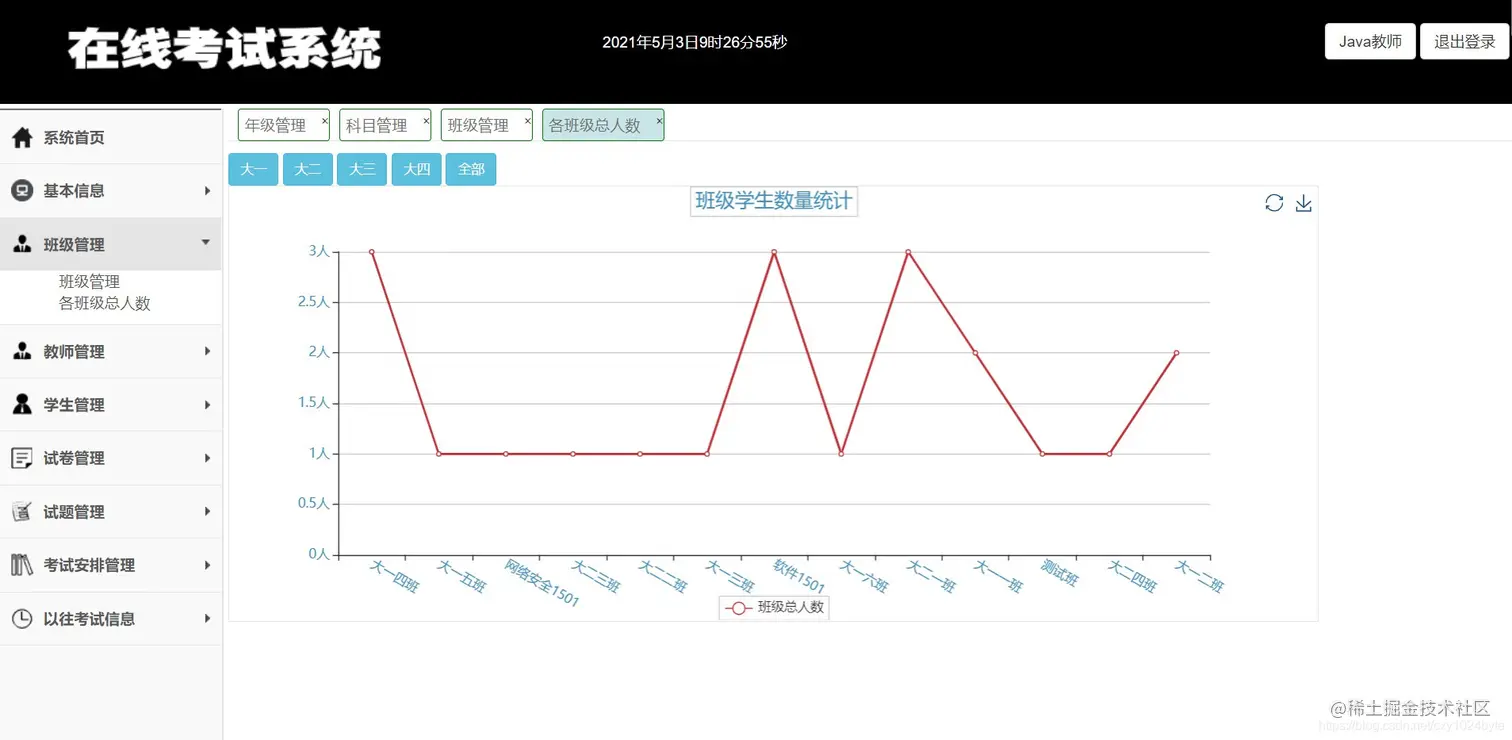Click the 测试班 axis label
The width and height of the screenshot is (1512, 740).
click(1059, 573)
